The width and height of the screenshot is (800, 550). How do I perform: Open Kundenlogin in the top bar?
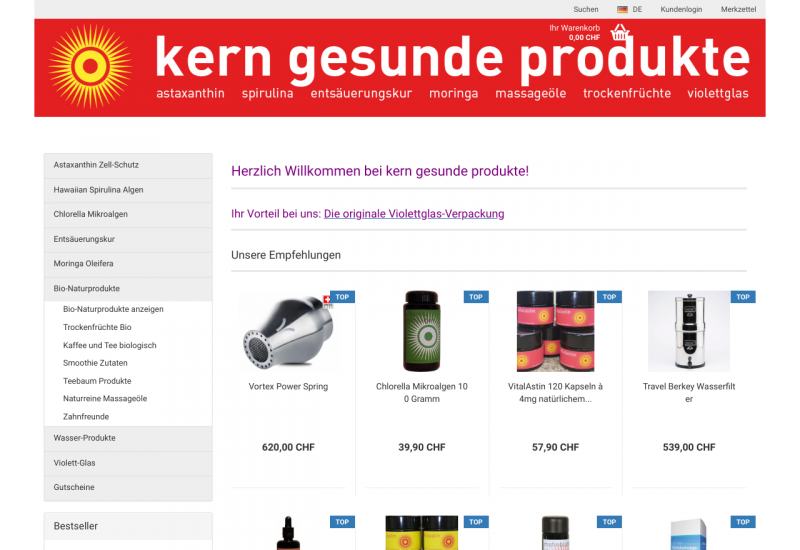point(681,9)
